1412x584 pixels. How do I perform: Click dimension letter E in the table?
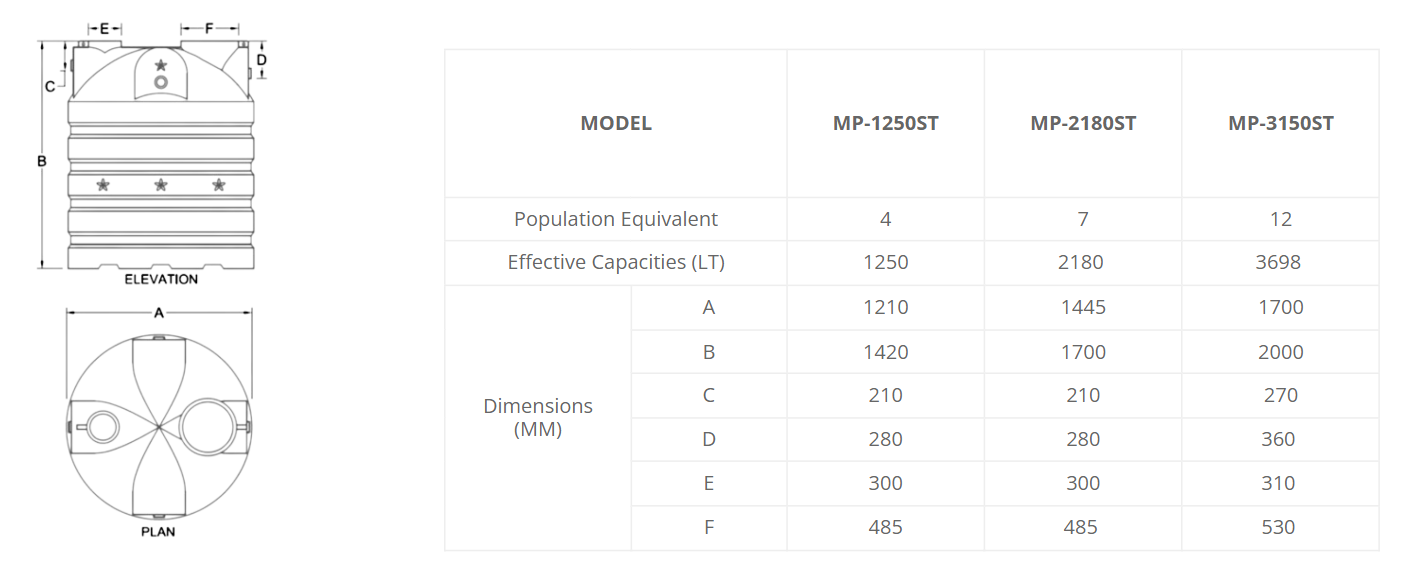(709, 483)
